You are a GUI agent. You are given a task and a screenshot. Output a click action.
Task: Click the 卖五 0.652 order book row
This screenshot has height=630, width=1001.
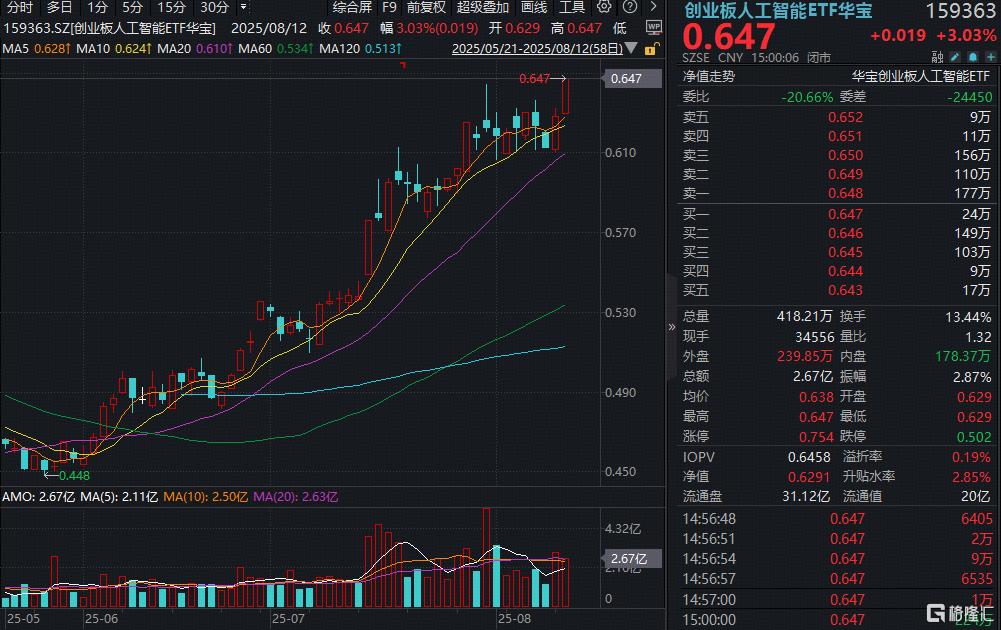pyautogui.click(x=837, y=117)
